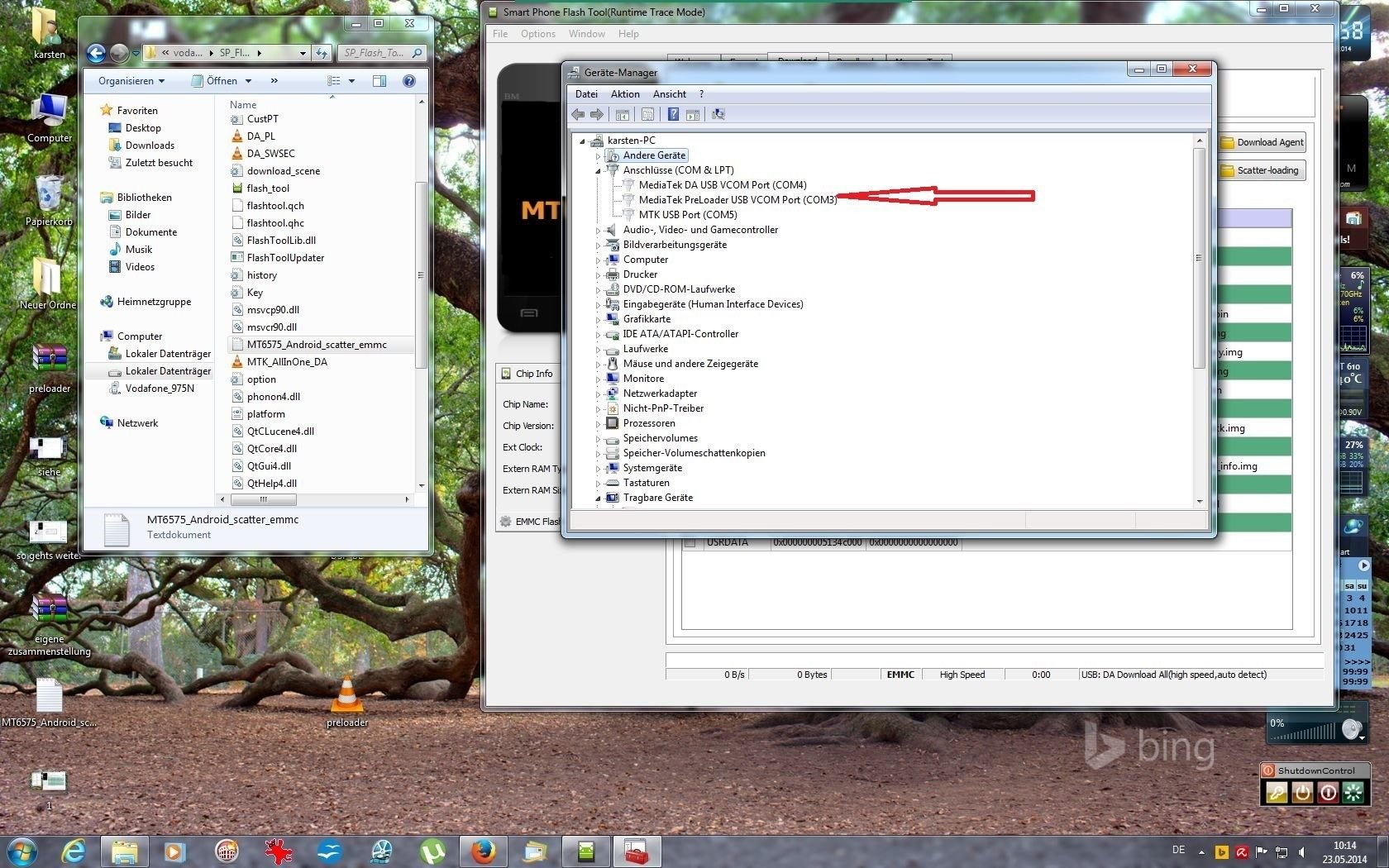Expand Audio-, Video- und Gamecontroller node
This screenshot has width=1389, height=868.
(598, 230)
